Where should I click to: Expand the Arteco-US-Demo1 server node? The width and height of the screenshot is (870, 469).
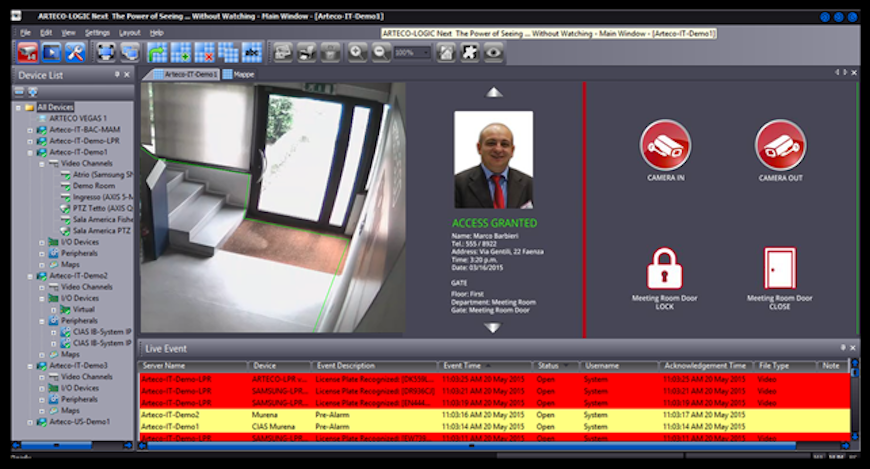pyautogui.click(x=30, y=422)
